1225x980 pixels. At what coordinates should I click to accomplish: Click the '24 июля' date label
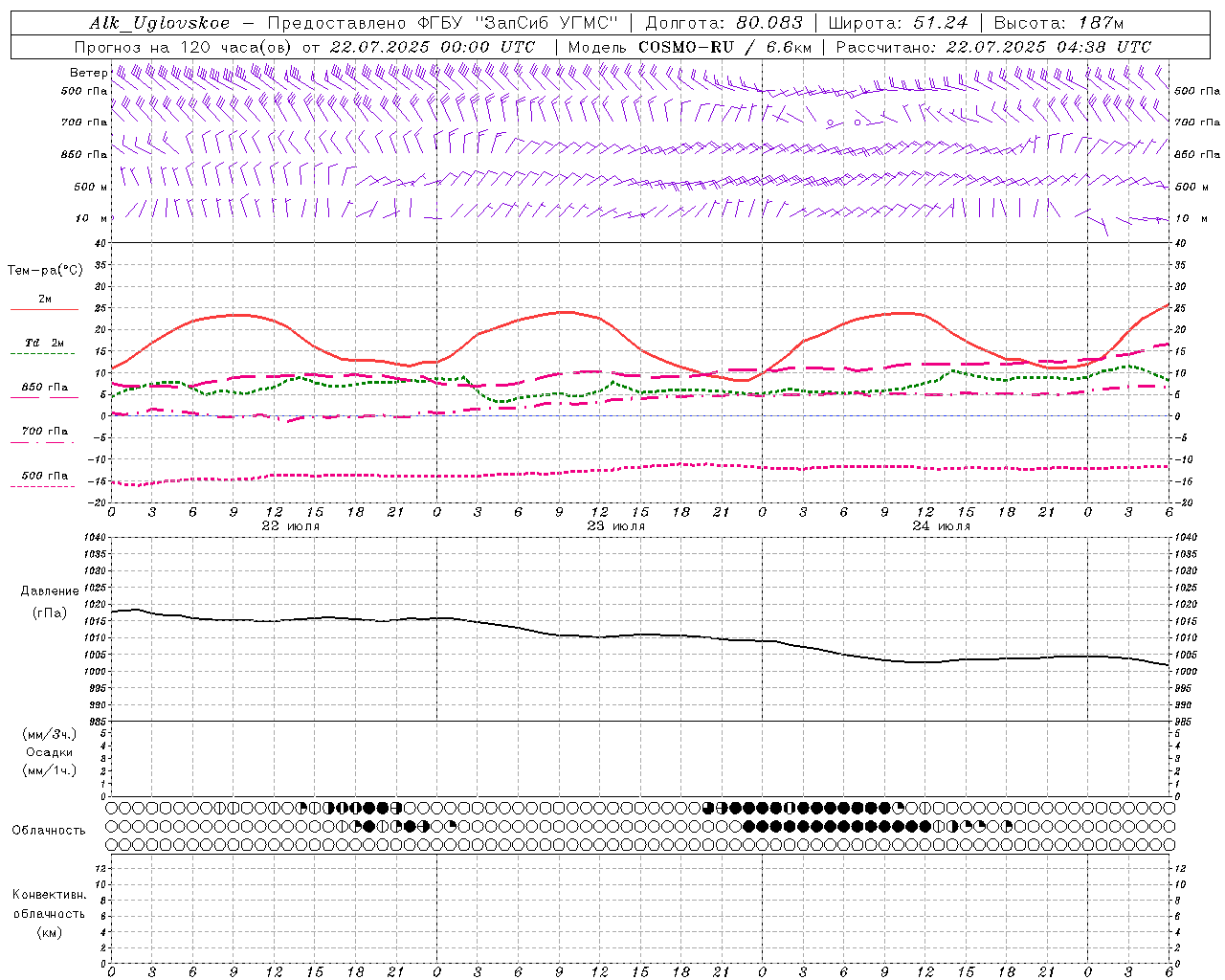click(x=942, y=525)
